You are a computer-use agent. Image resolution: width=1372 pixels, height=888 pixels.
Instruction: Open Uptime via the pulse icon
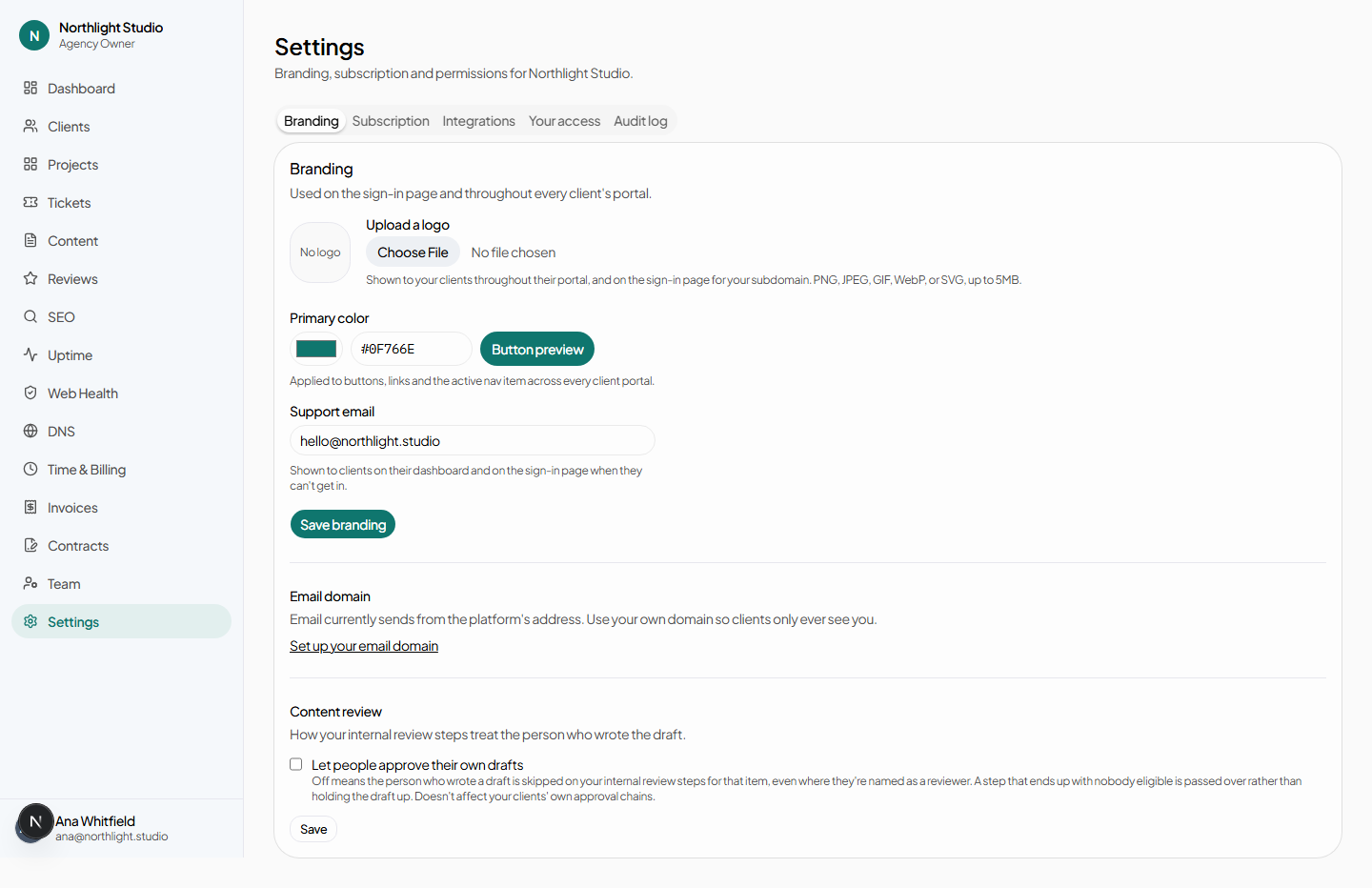click(x=30, y=354)
